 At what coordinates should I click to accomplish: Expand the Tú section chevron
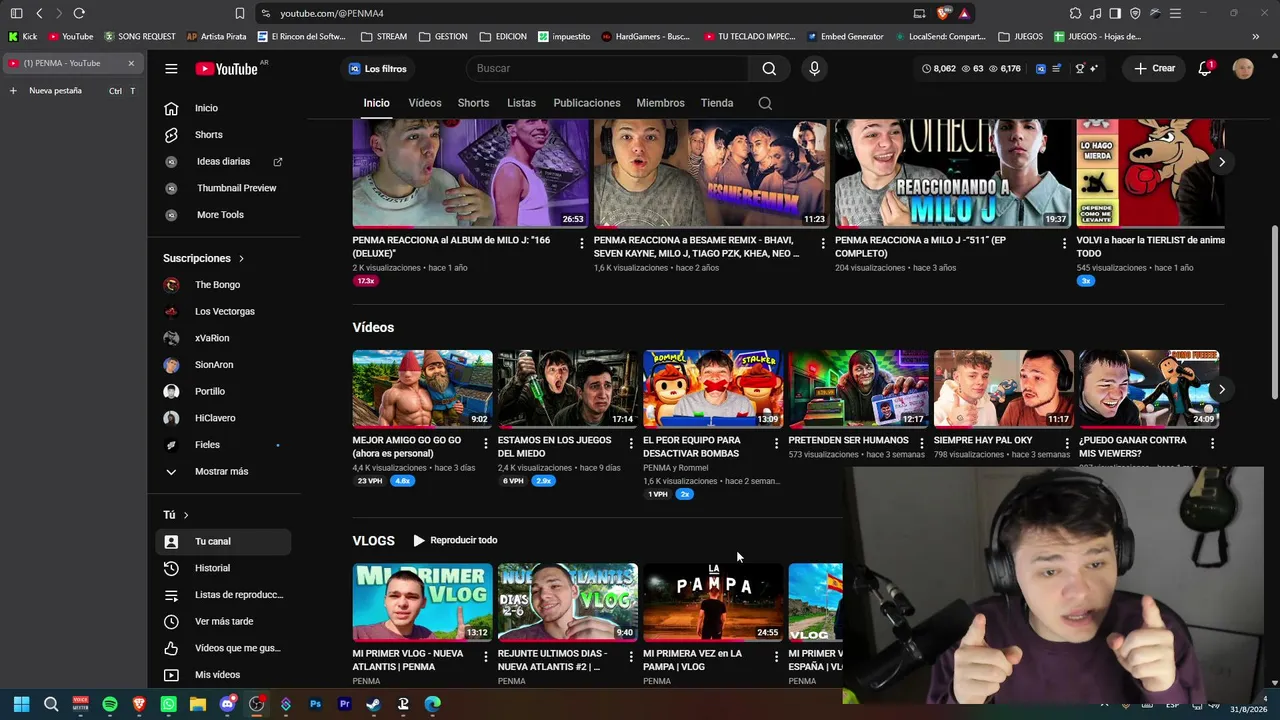pyautogui.click(x=185, y=515)
